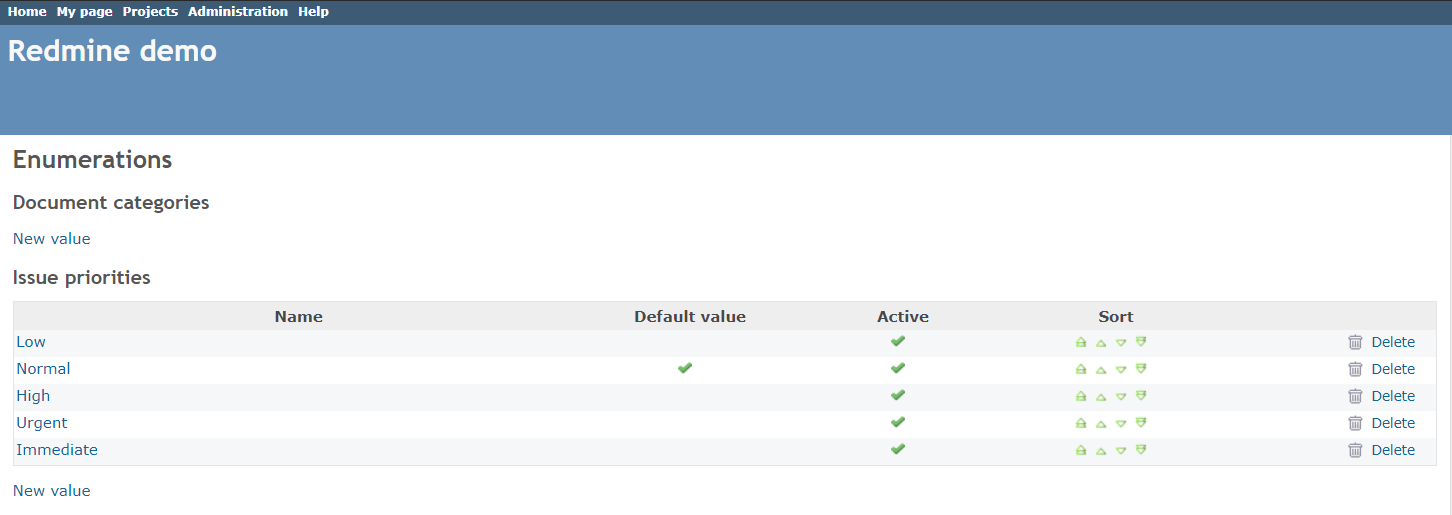Click trash icon in Low row
Viewport: 1452px width, 515px height.
1355,342
